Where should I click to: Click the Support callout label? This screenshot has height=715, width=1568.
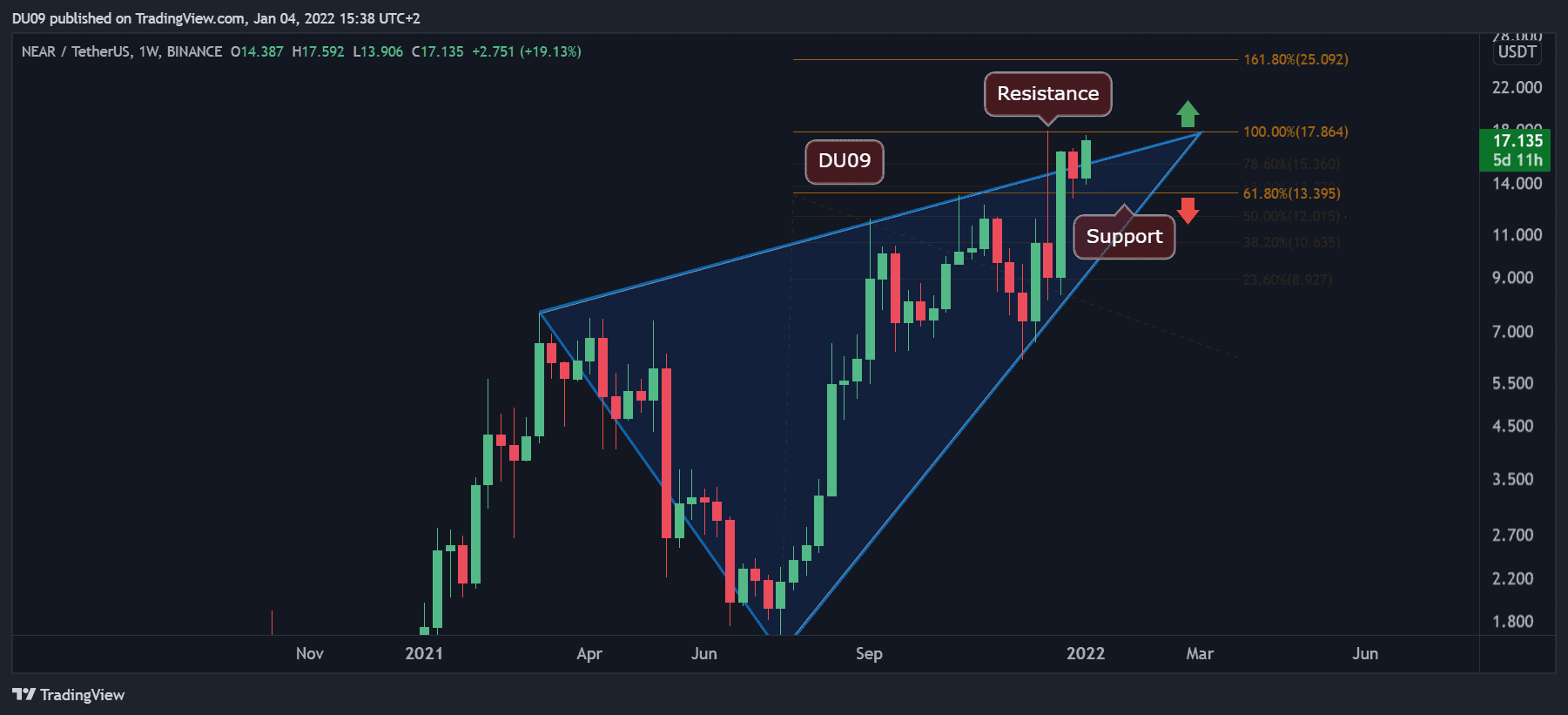1124,237
